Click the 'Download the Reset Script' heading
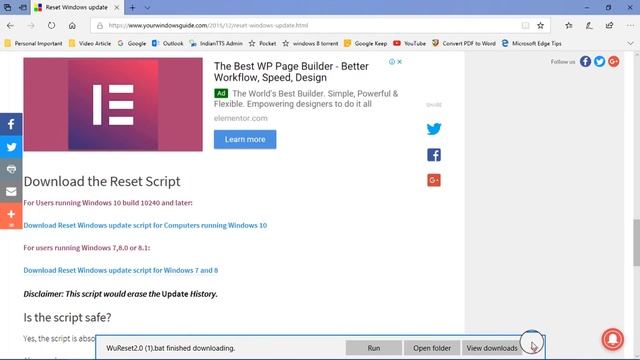 102,181
